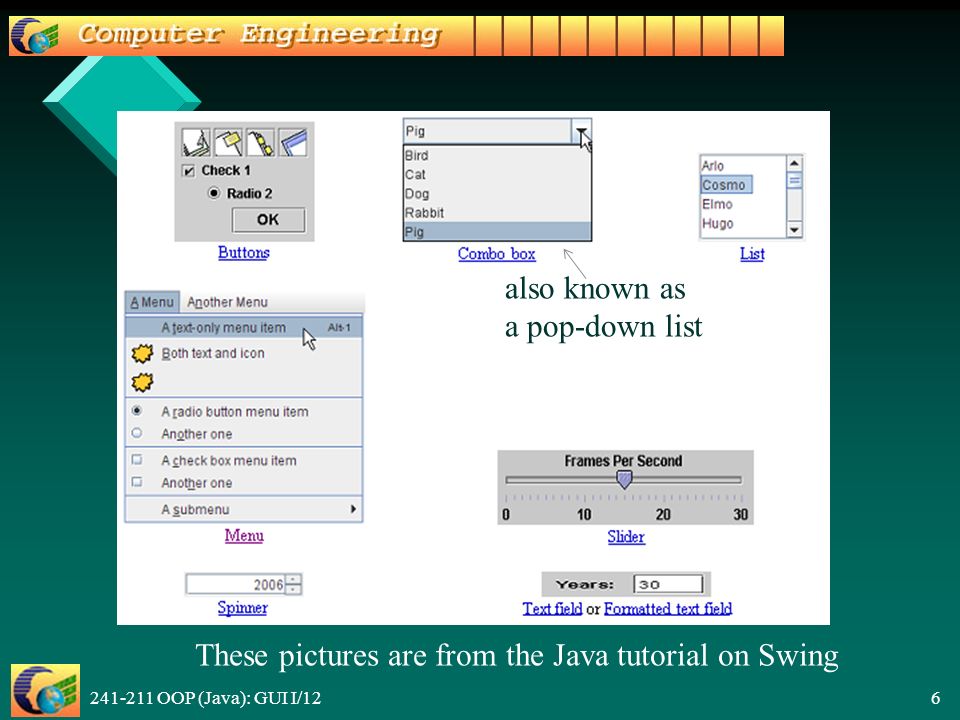This screenshot has width=960, height=720.
Task: Click the Computer Engineering globe logo in header
Action: pyautogui.click(x=34, y=36)
